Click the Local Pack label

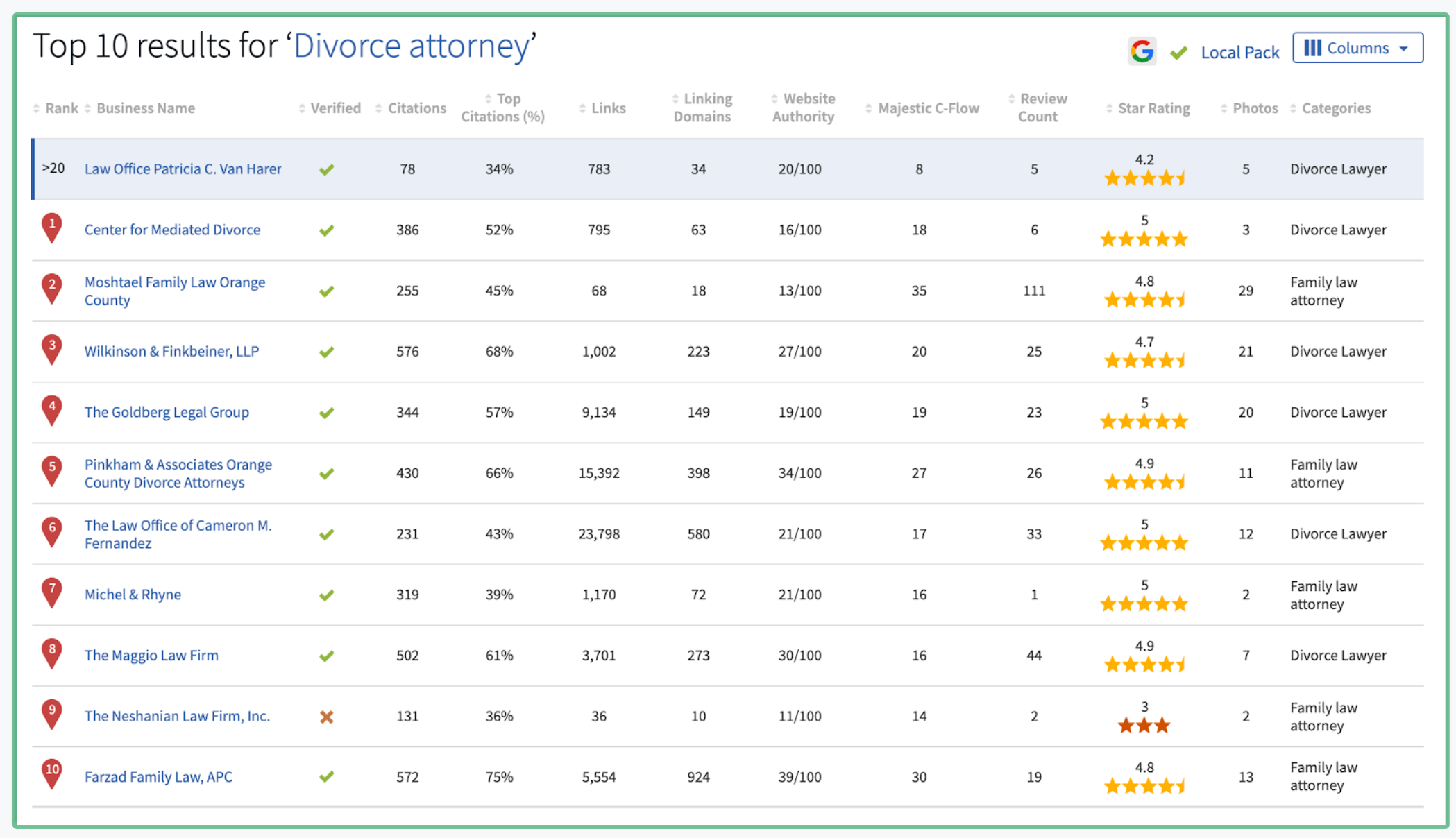point(1239,53)
